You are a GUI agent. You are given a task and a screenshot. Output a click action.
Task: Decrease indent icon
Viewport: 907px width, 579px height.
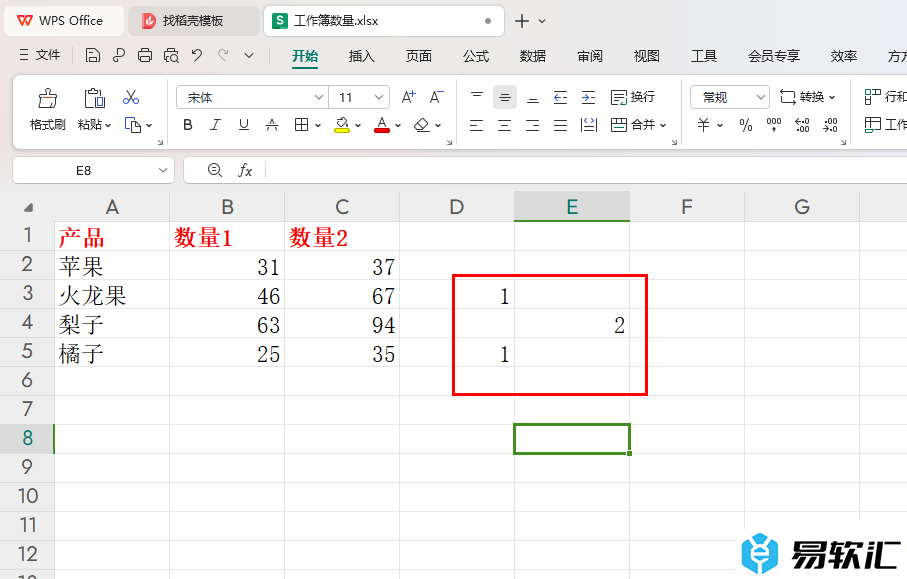pos(561,97)
